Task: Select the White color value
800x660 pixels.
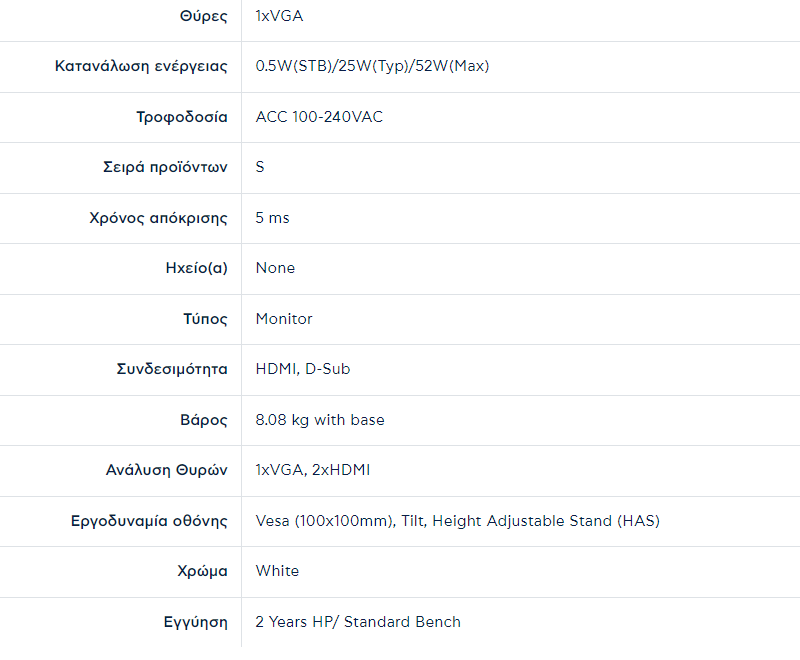Action: tap(277, 571)
